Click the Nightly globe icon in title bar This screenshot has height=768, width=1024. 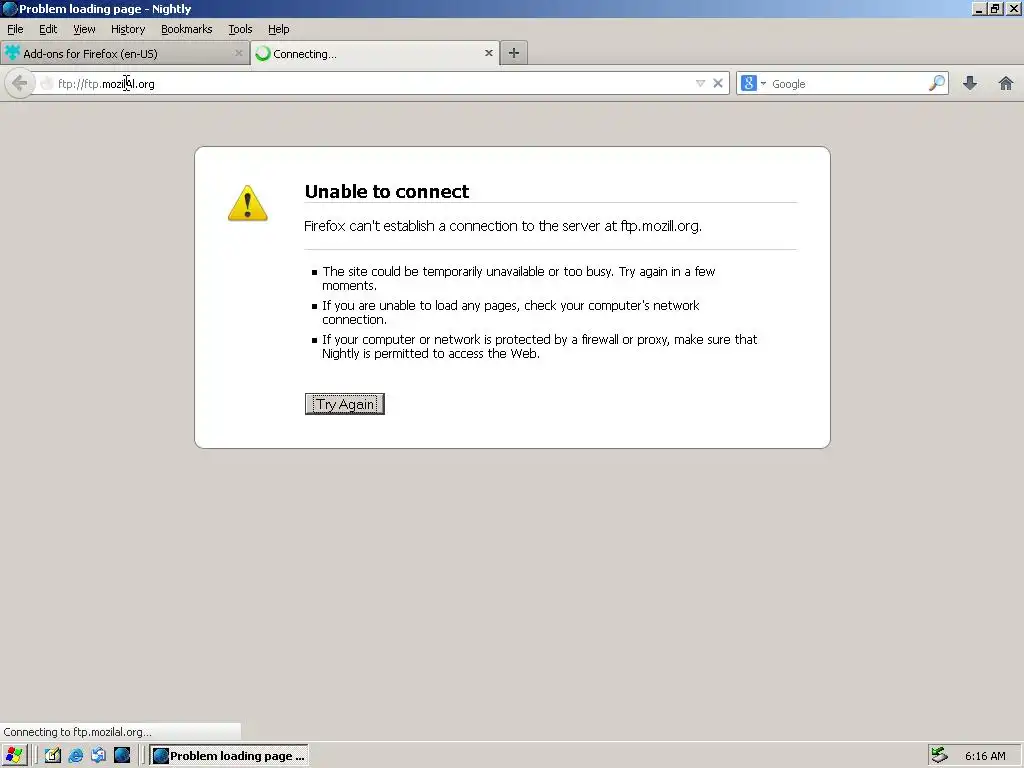click(x=10, y=8)
